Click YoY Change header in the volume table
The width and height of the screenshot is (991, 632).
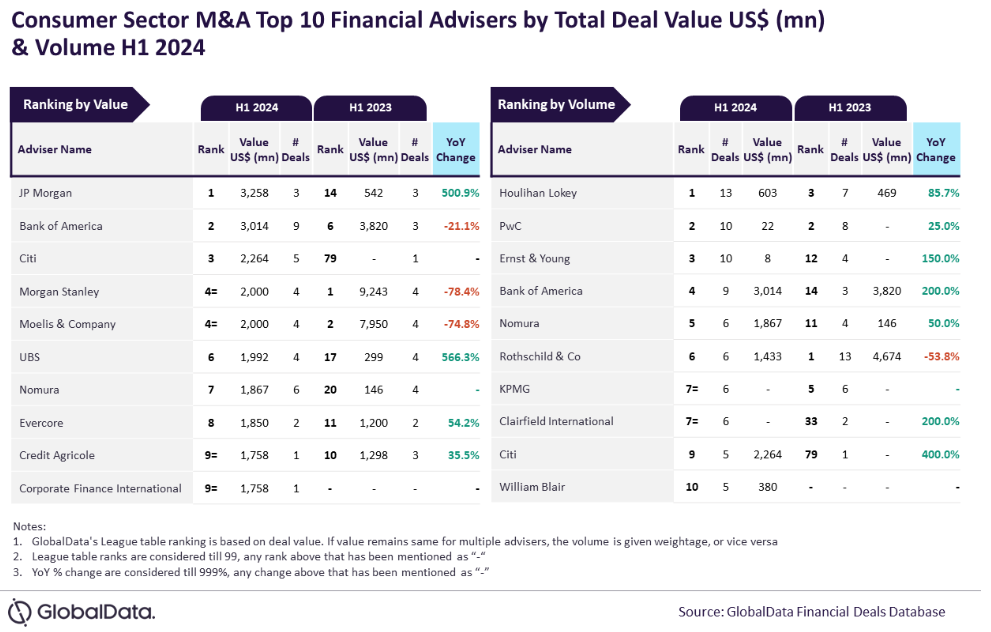pos(936,150)
